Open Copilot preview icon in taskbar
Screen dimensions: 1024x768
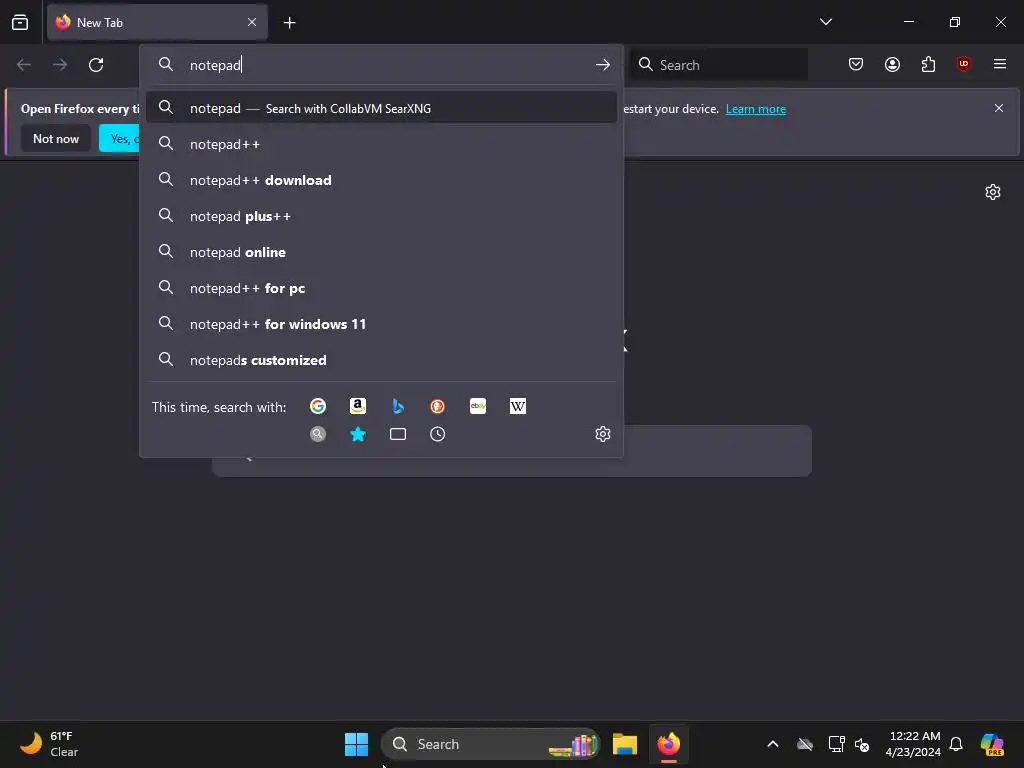(x=991, y=744)
